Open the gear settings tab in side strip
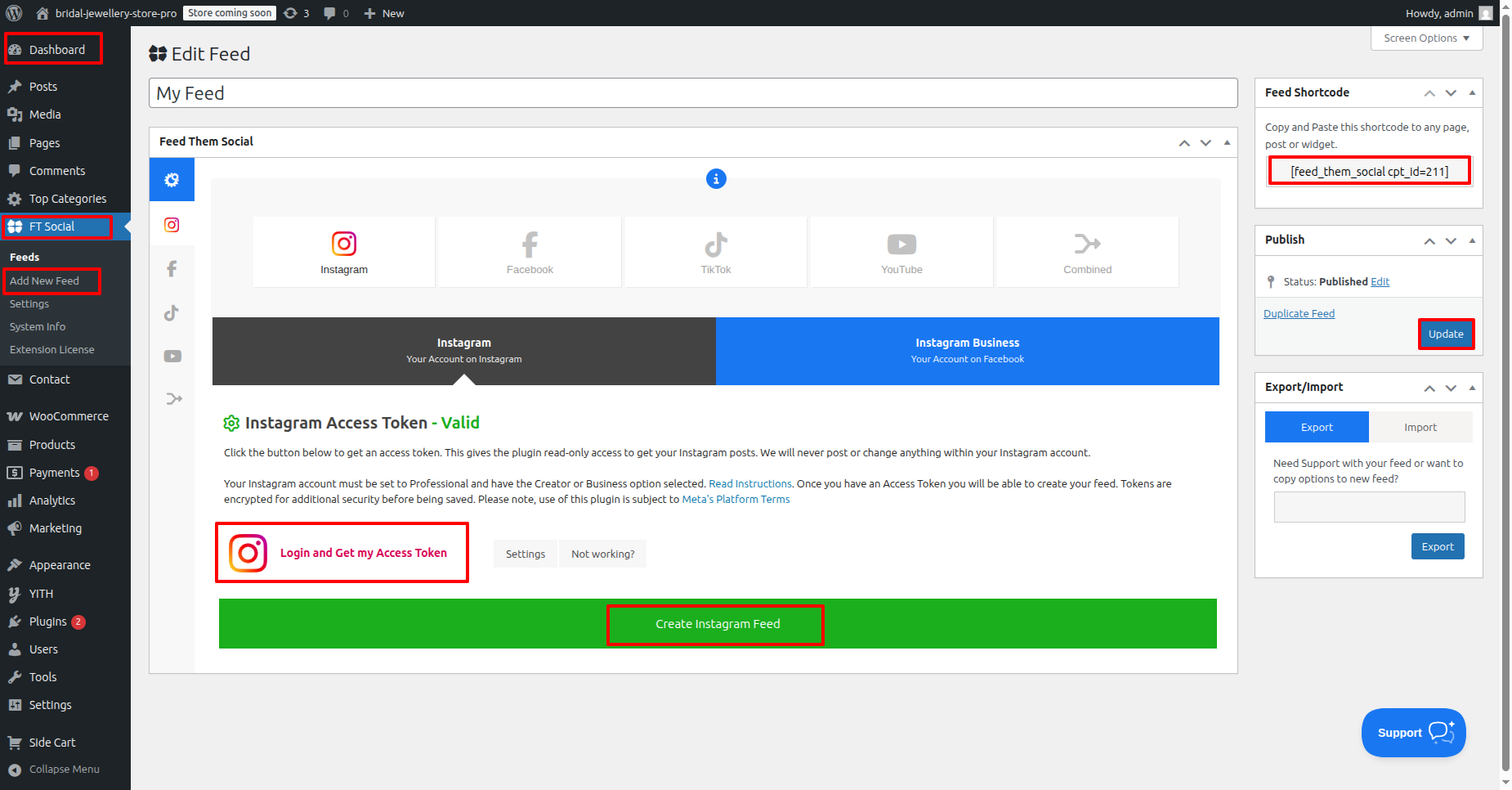Image resolution: width=1512 pixels, height=790 pixels. click(x=172, y=180)
